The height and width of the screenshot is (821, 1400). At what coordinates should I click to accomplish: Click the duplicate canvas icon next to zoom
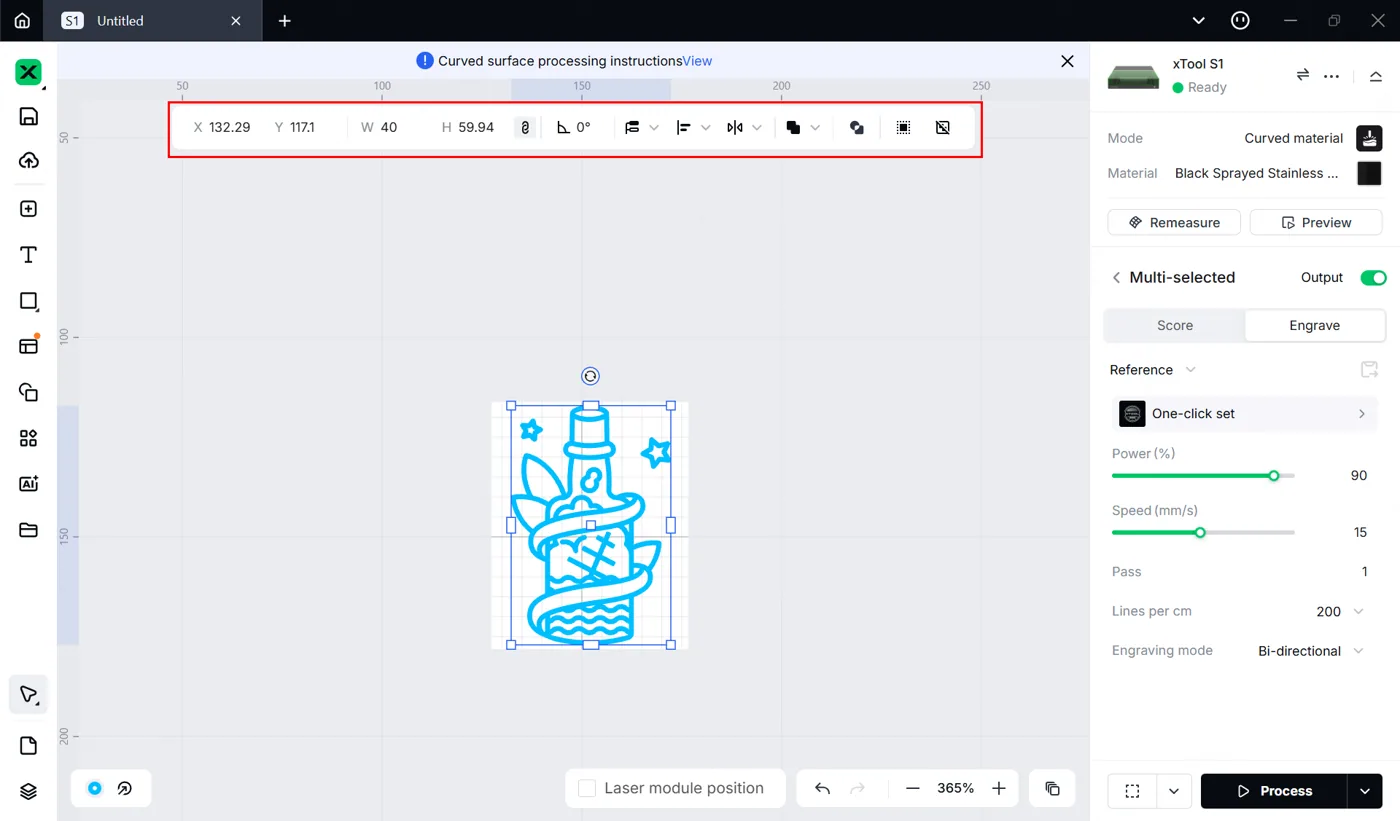(1052, 788)
